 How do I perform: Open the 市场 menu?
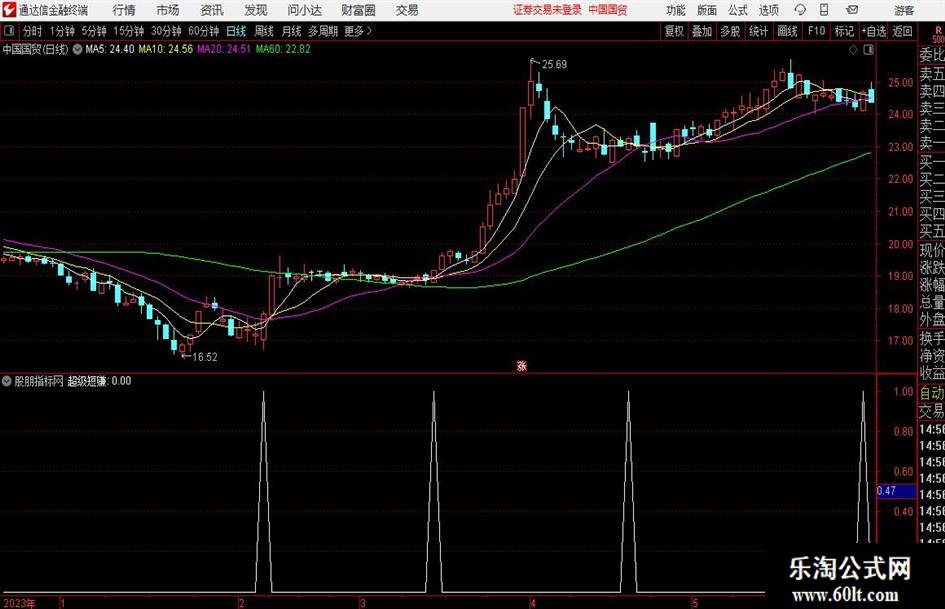168,10
